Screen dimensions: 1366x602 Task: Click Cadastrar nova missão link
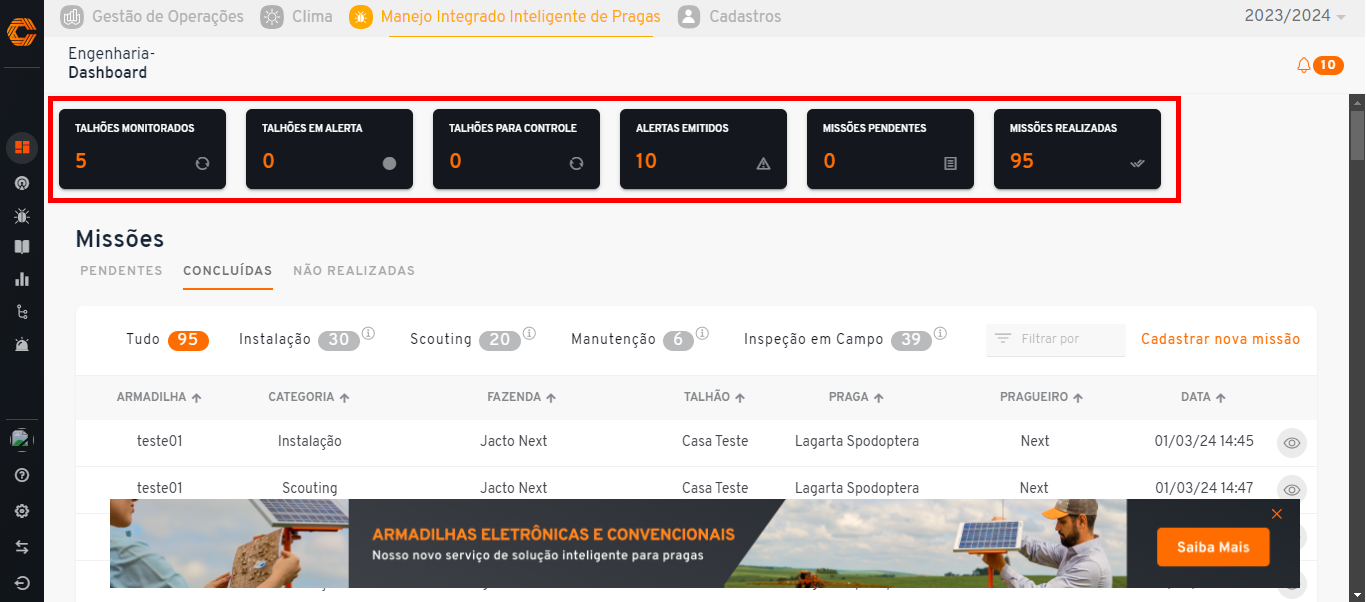1221,339
